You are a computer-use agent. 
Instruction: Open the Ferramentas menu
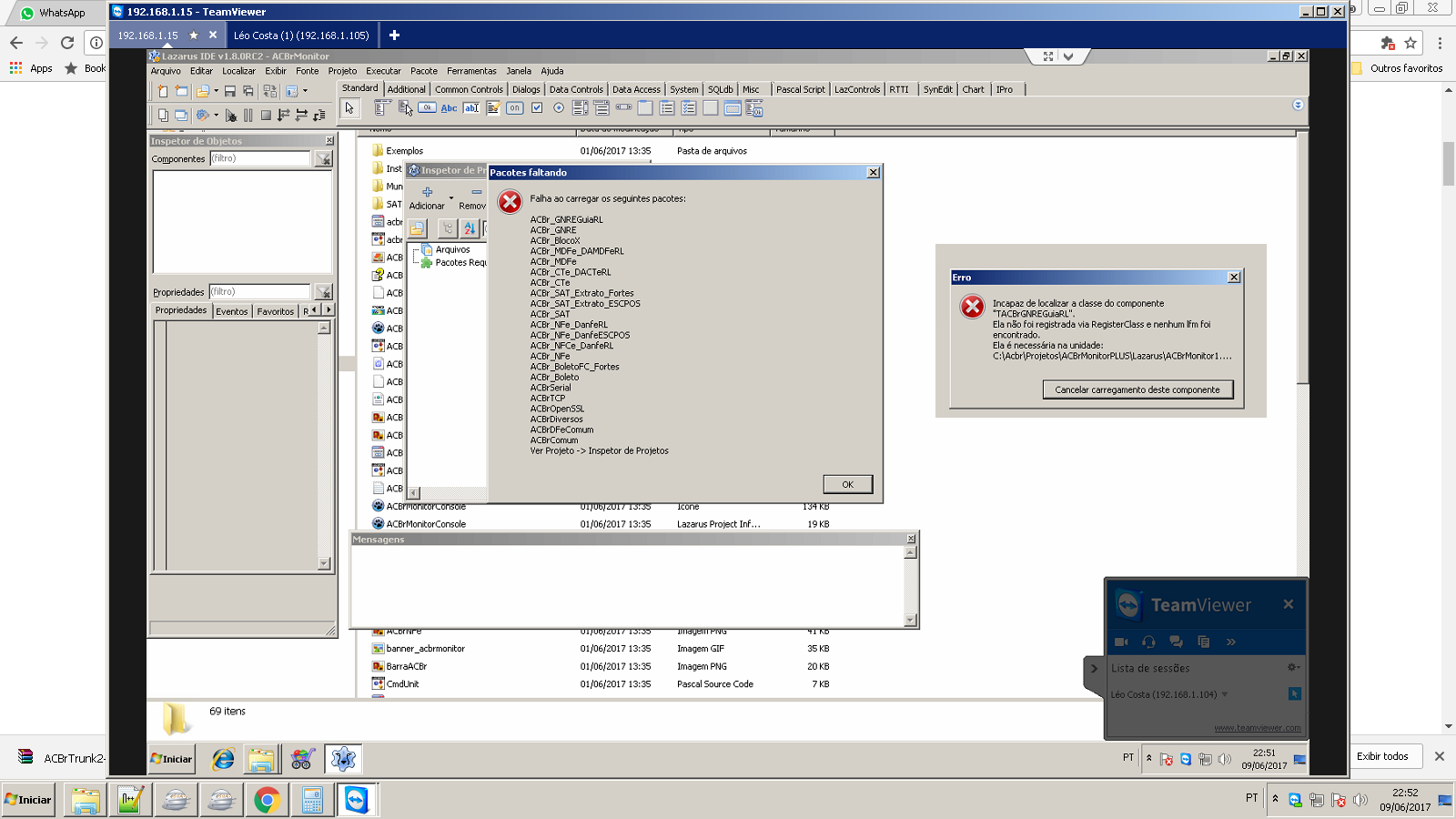pyautogui.click(x=471, y=71)
